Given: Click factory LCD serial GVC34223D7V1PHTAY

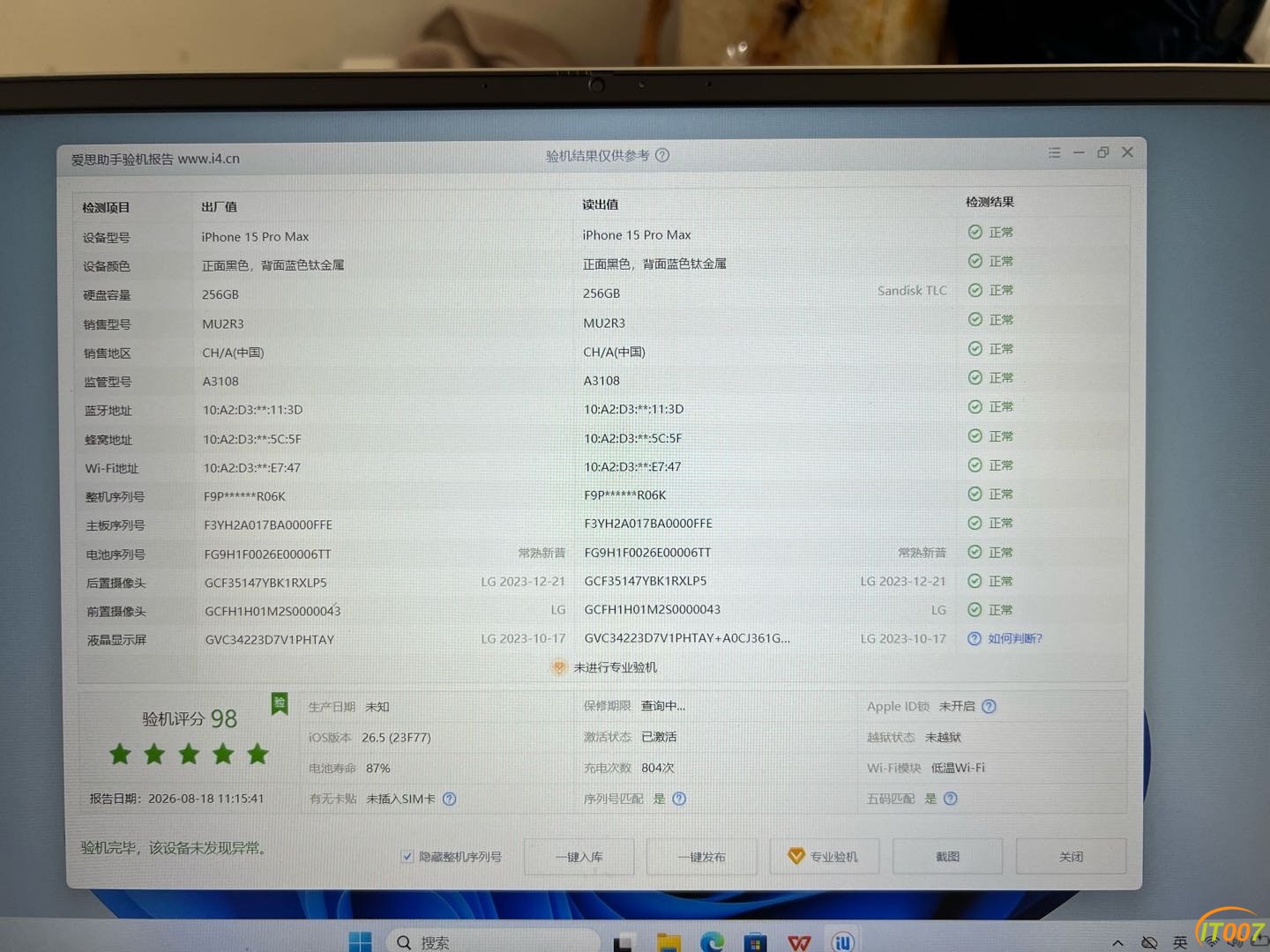Looking at the screenshot, I should click(270, 639).
